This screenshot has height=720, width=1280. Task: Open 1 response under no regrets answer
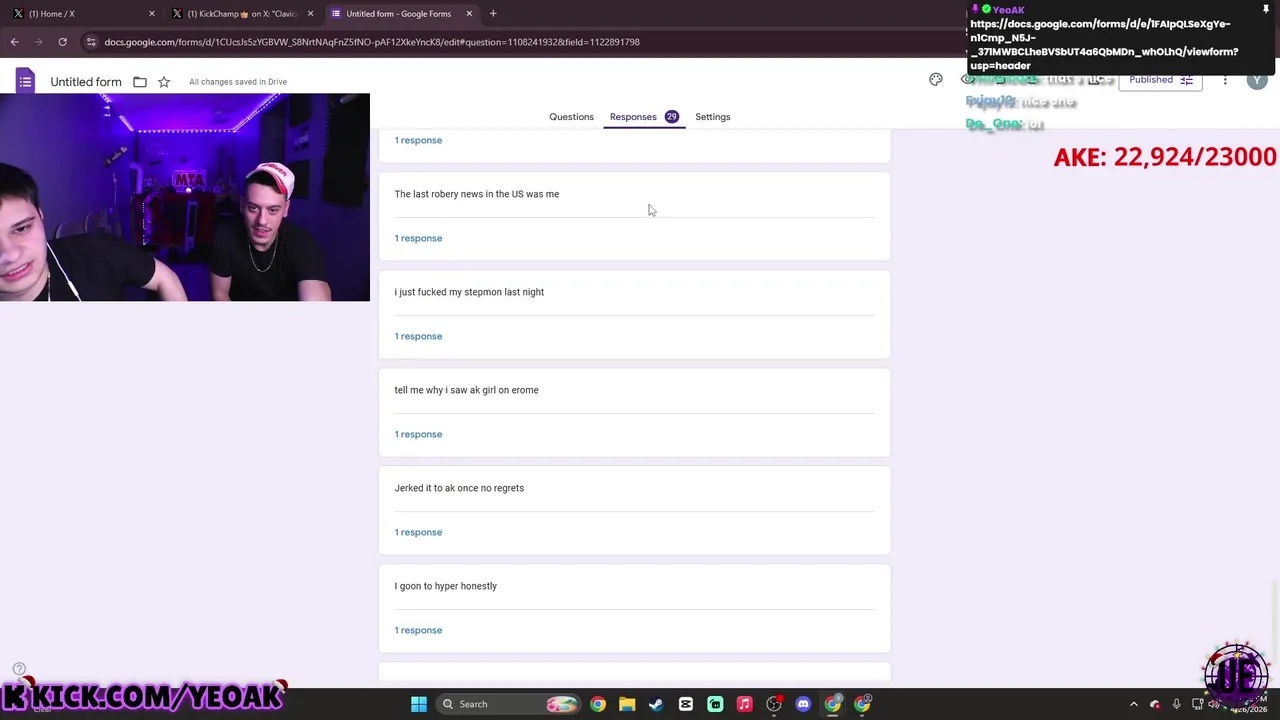pos(418,532)
